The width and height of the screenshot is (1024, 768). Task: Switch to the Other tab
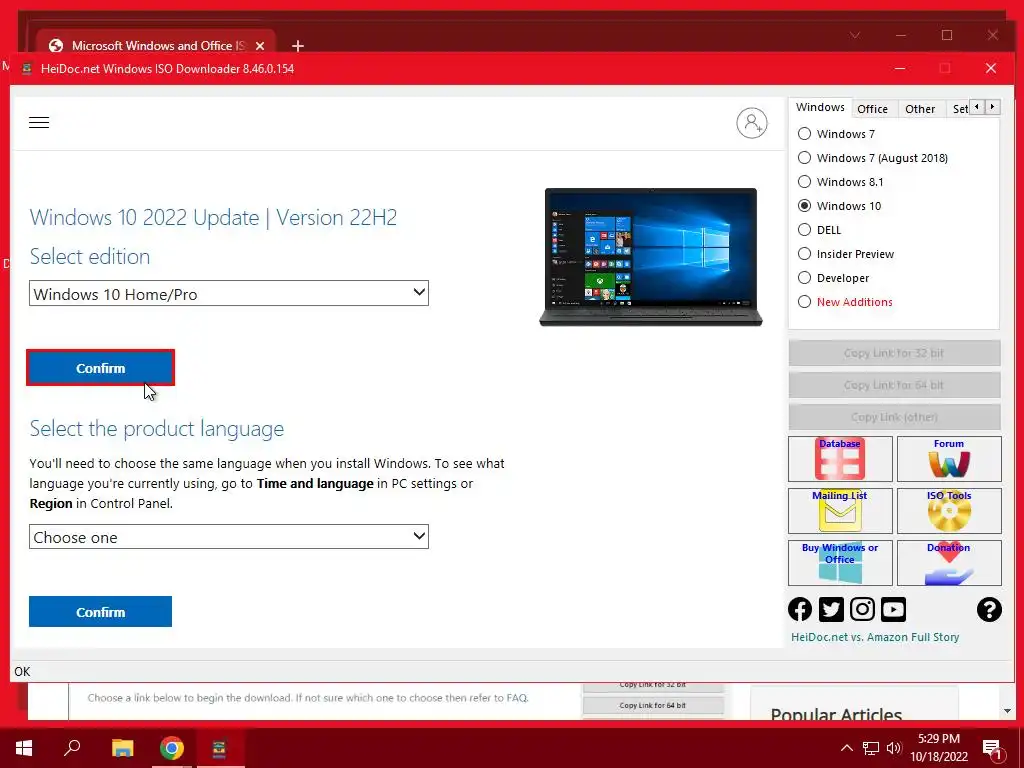click(920, 109)
